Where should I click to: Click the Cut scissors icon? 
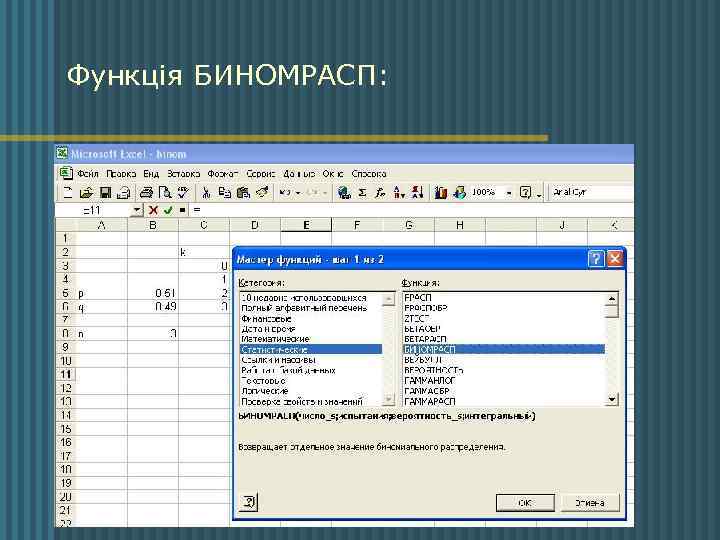coord(206,192)
